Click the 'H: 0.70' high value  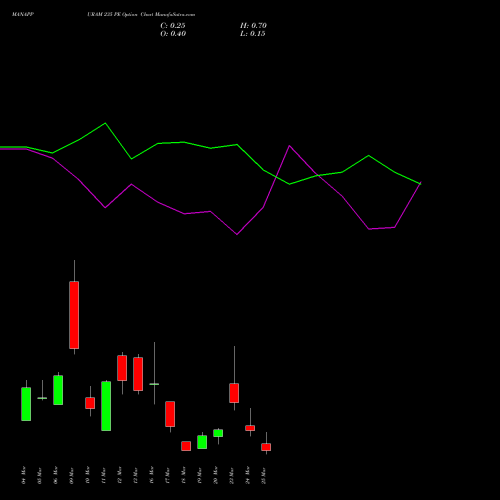[253, 26]
